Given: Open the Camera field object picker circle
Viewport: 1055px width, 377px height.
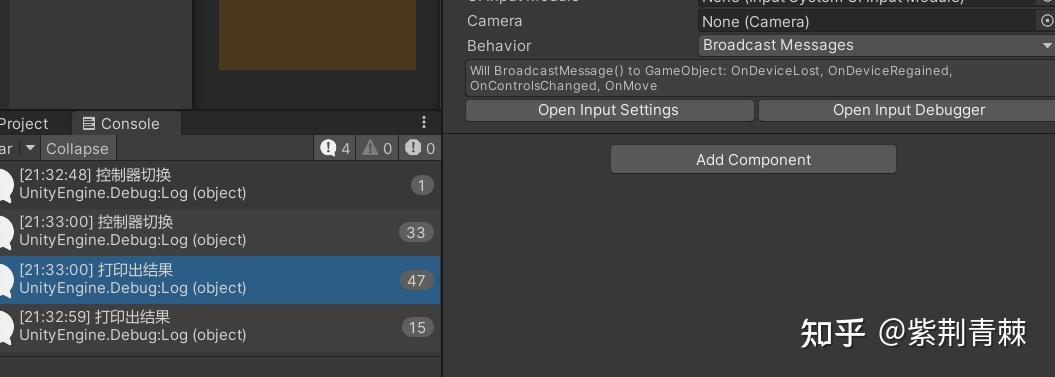Looking at the screenshot, I should (1047, 22).
